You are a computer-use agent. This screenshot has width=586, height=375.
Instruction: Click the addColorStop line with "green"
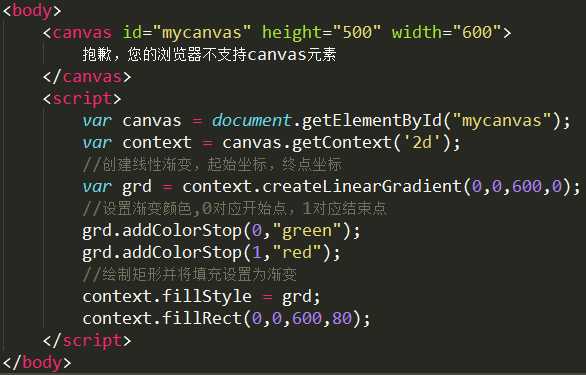(221, 231)
